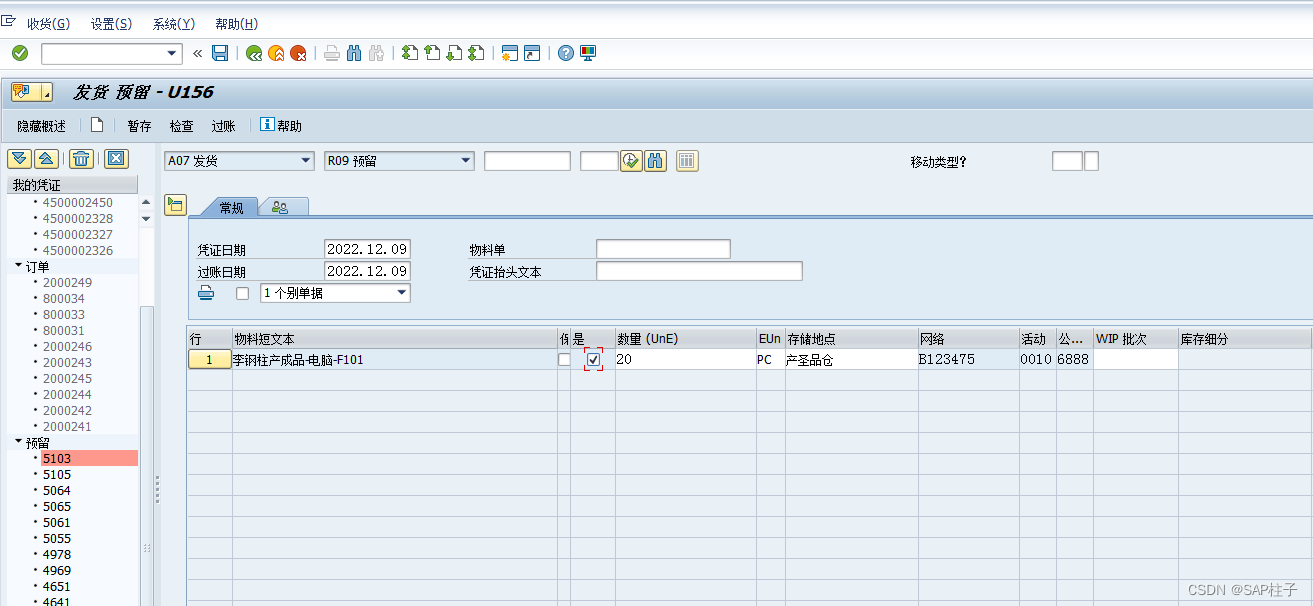
Task: Click the trash Delete icon above the tree
Action: coord(82,158)
